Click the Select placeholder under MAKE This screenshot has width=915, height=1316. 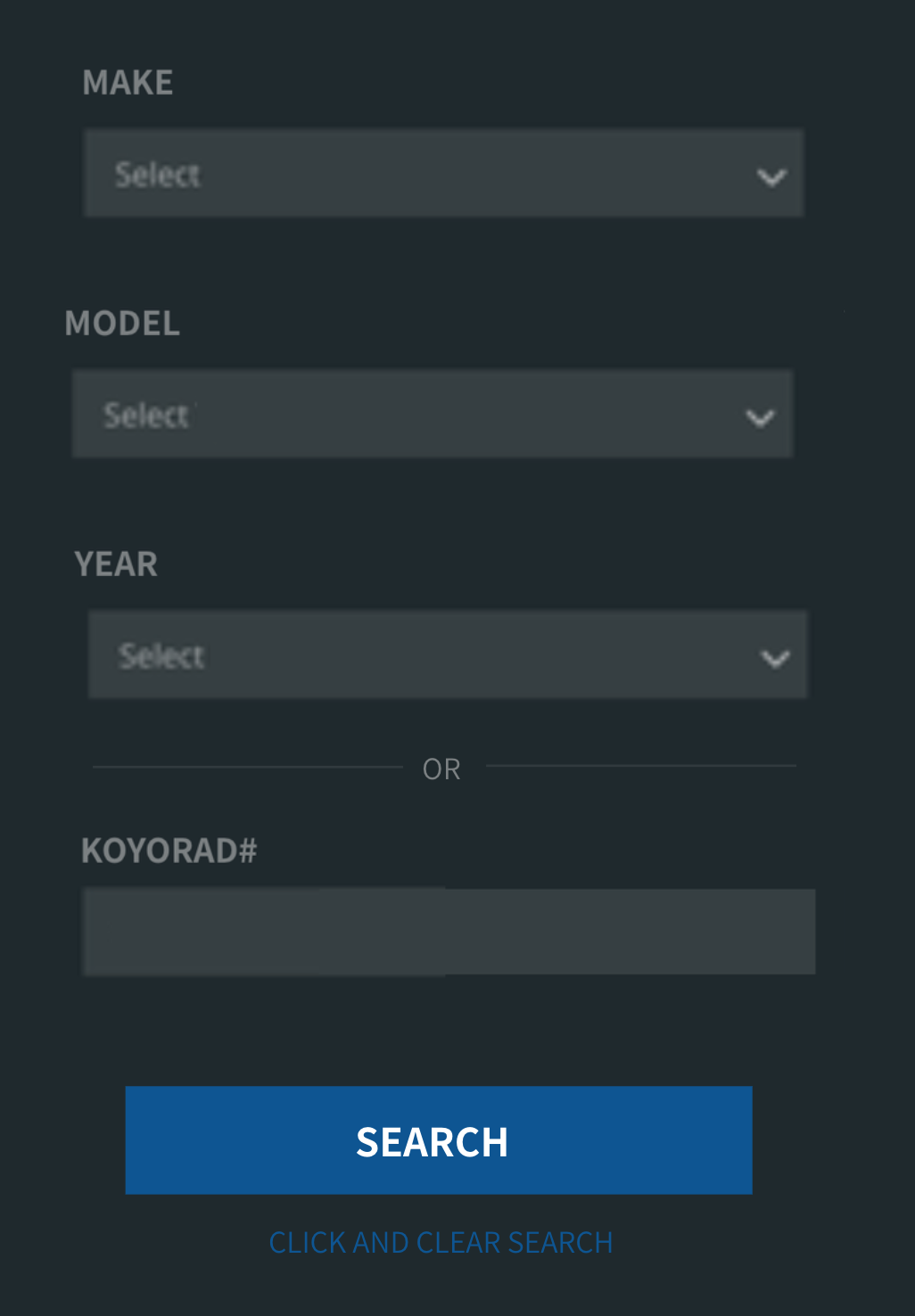coord(158,175)
